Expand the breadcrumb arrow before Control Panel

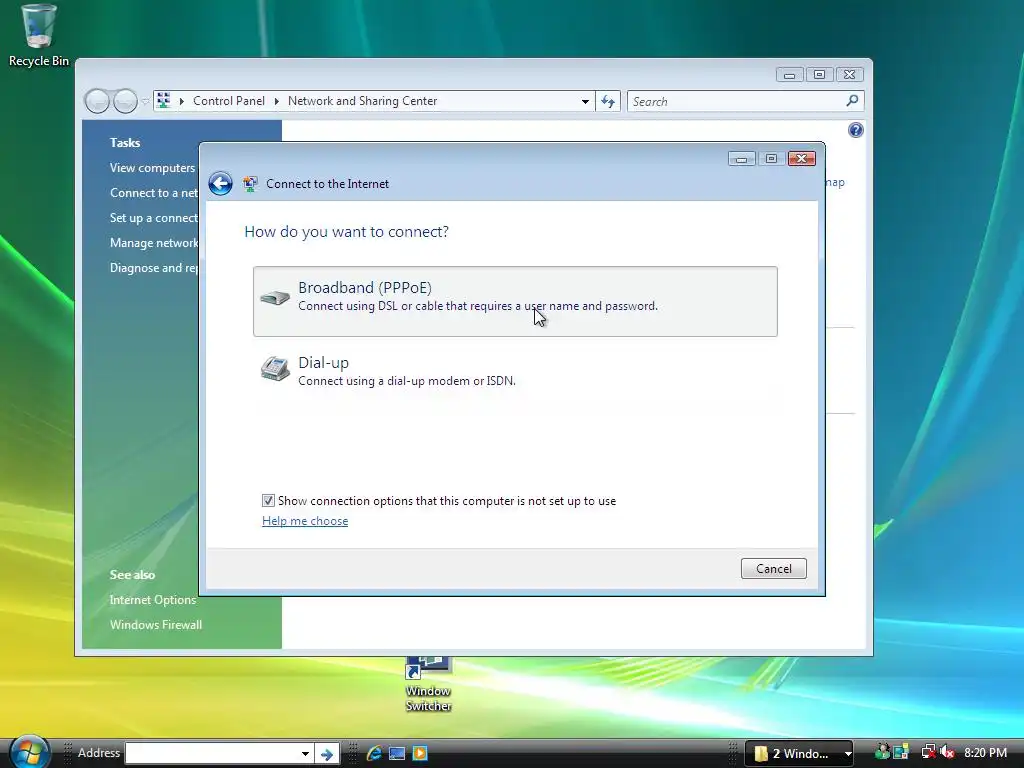tap(182, 101)
